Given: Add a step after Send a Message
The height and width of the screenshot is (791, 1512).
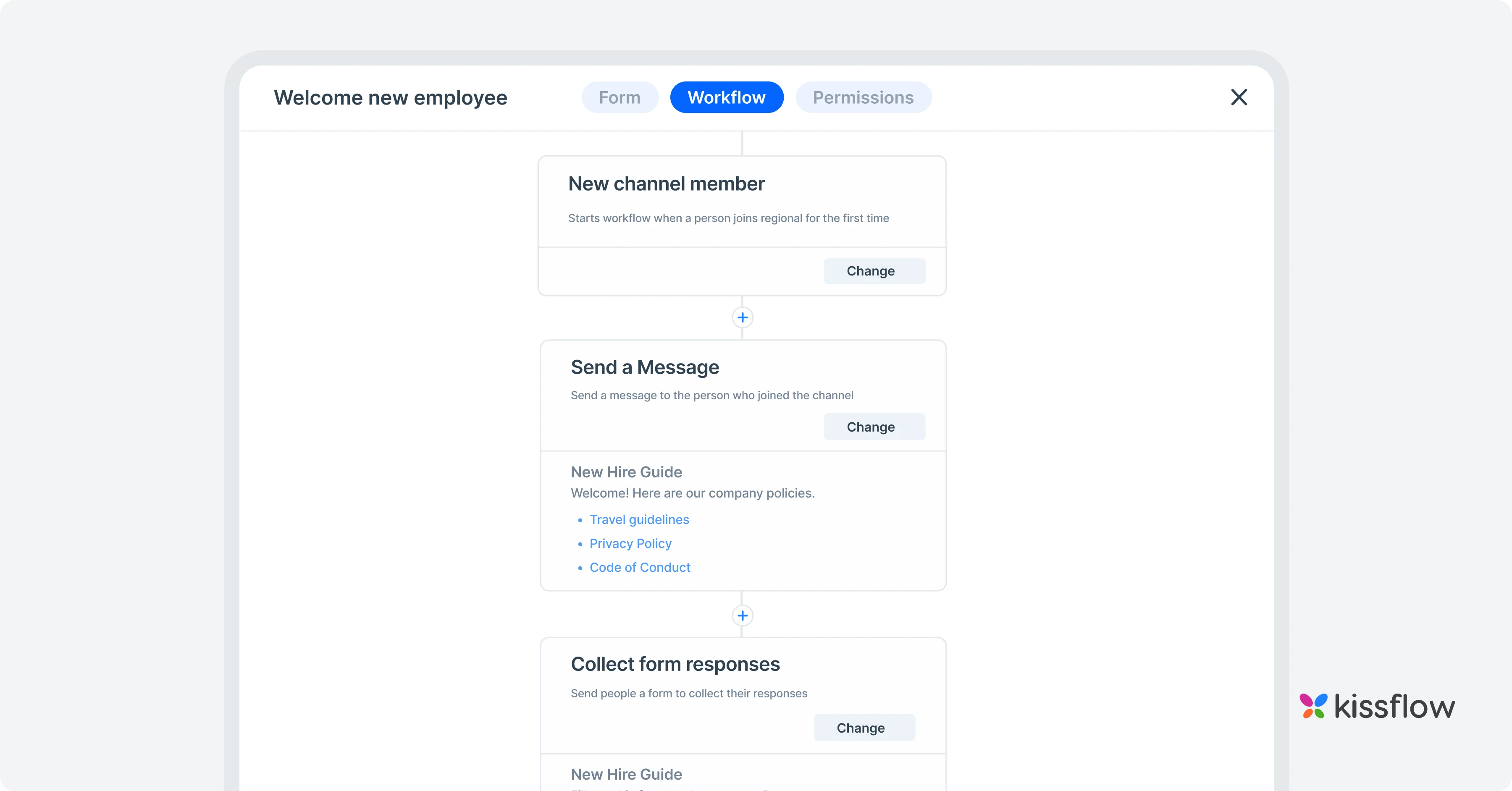Looking at the screenshot, I should click(743, 616).
